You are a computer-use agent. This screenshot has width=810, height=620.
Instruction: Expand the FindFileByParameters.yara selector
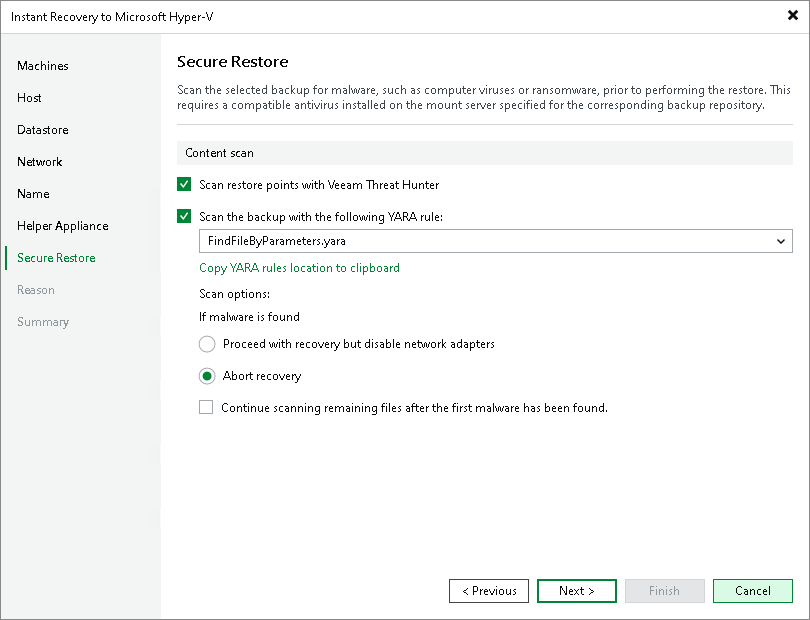coord(781,241)
